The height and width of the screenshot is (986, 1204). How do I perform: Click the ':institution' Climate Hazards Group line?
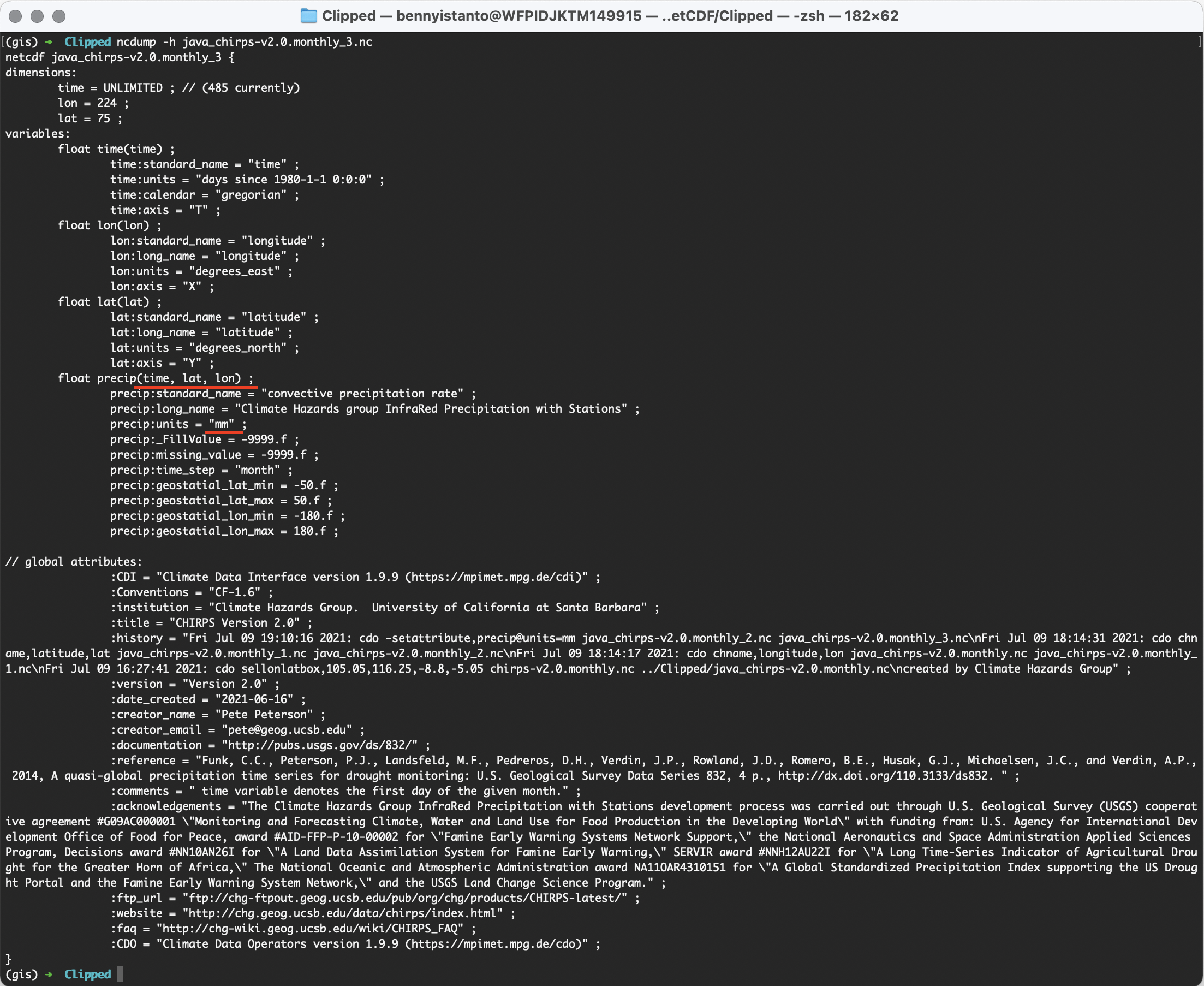[x=385, y=608]
